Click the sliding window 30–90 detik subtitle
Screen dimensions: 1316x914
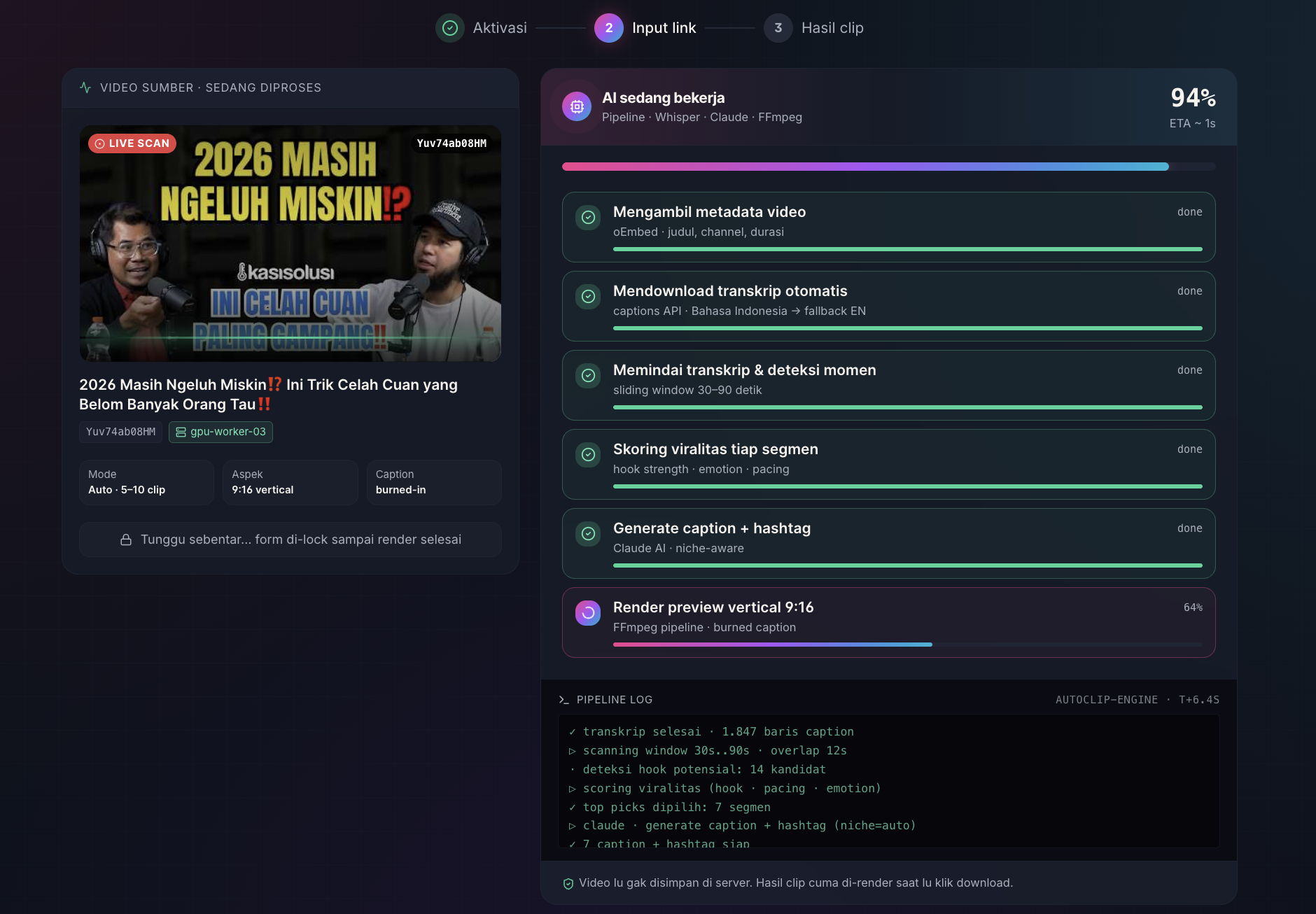[687, 390]
